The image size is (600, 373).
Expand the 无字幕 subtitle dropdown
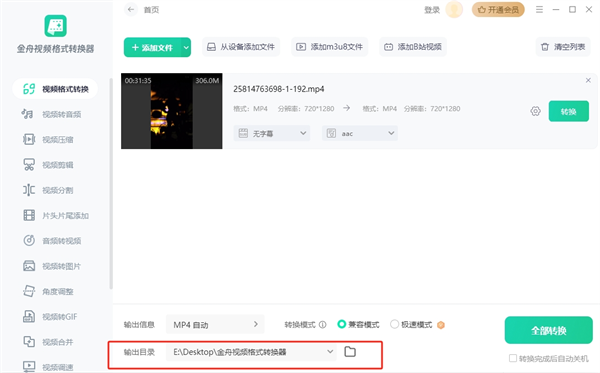272,133
